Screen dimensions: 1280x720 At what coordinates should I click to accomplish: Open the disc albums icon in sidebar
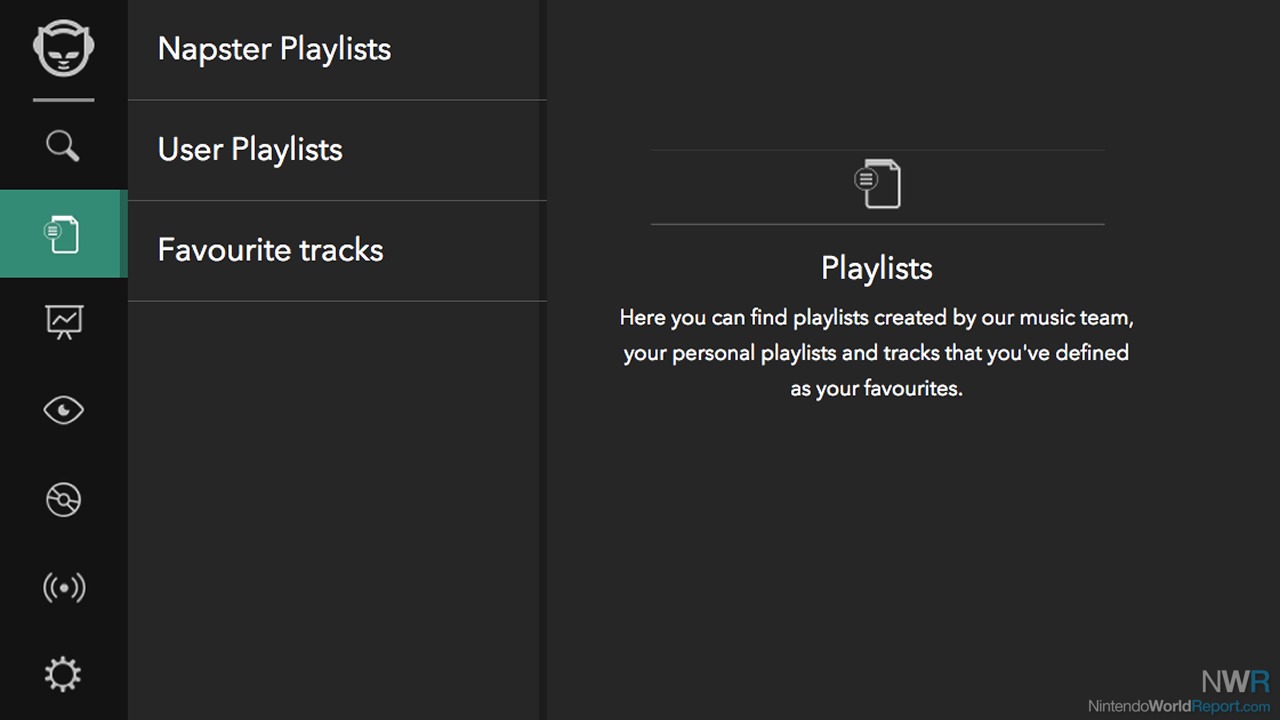pos(63,499)
